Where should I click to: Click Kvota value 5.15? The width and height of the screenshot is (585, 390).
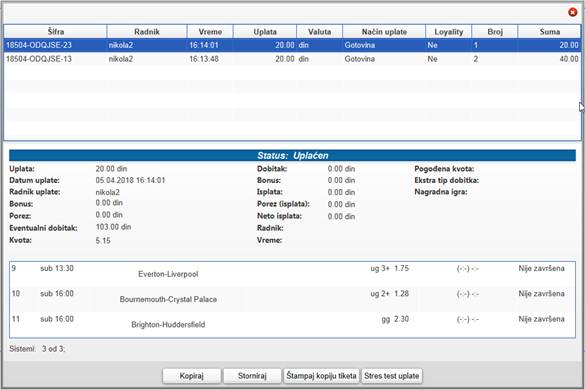[x=103, y=241]
